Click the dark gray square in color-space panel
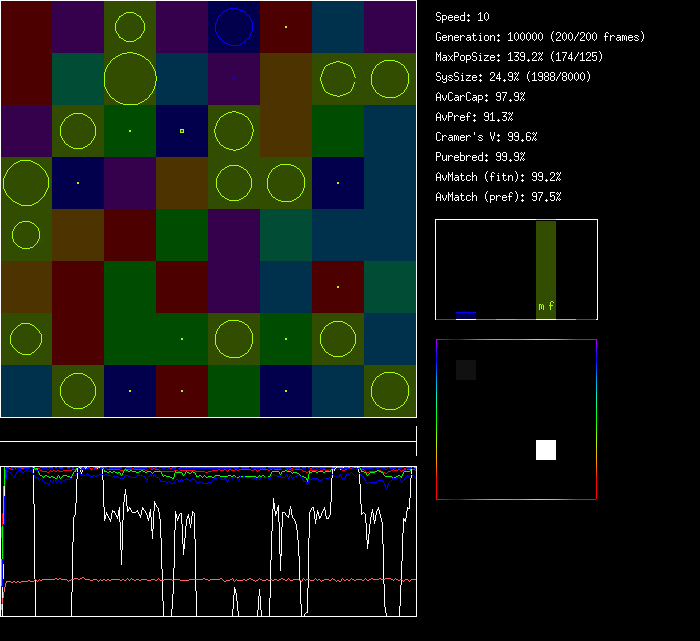Viewport: 700px width, 641px height. pos(466,370)
